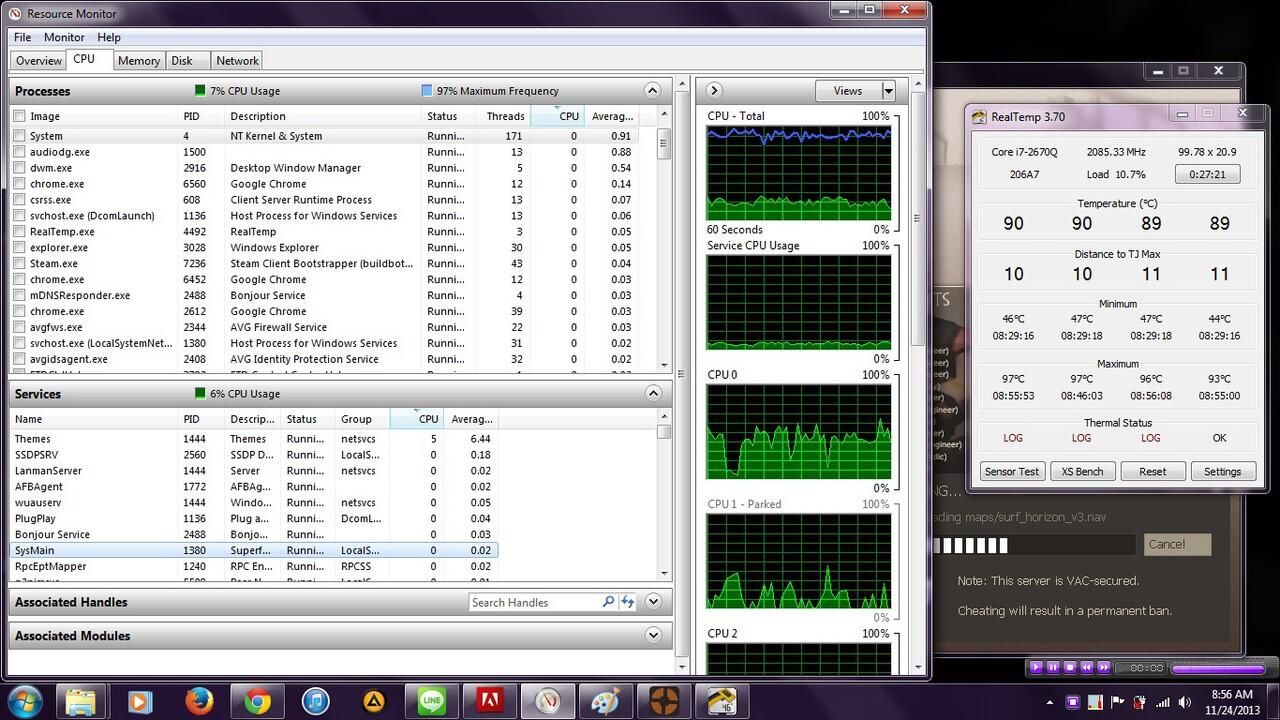Click pause on the taskbar media toolbar
Viewport: 1280px width, 720px height.
1053,667
